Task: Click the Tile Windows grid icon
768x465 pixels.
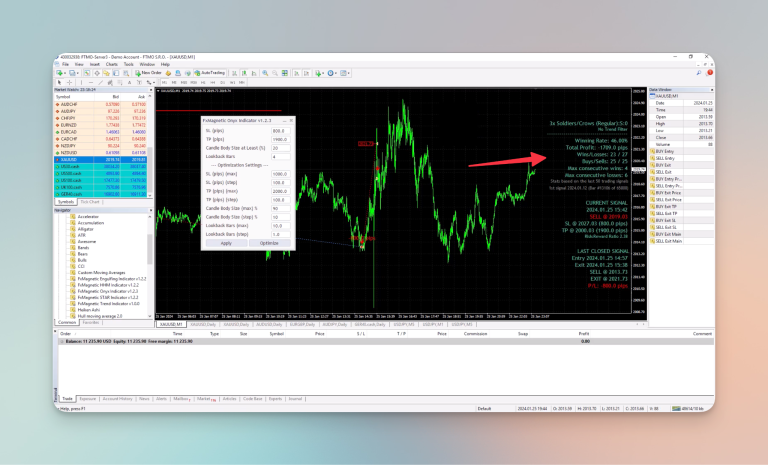Action: tap(285, 73)
